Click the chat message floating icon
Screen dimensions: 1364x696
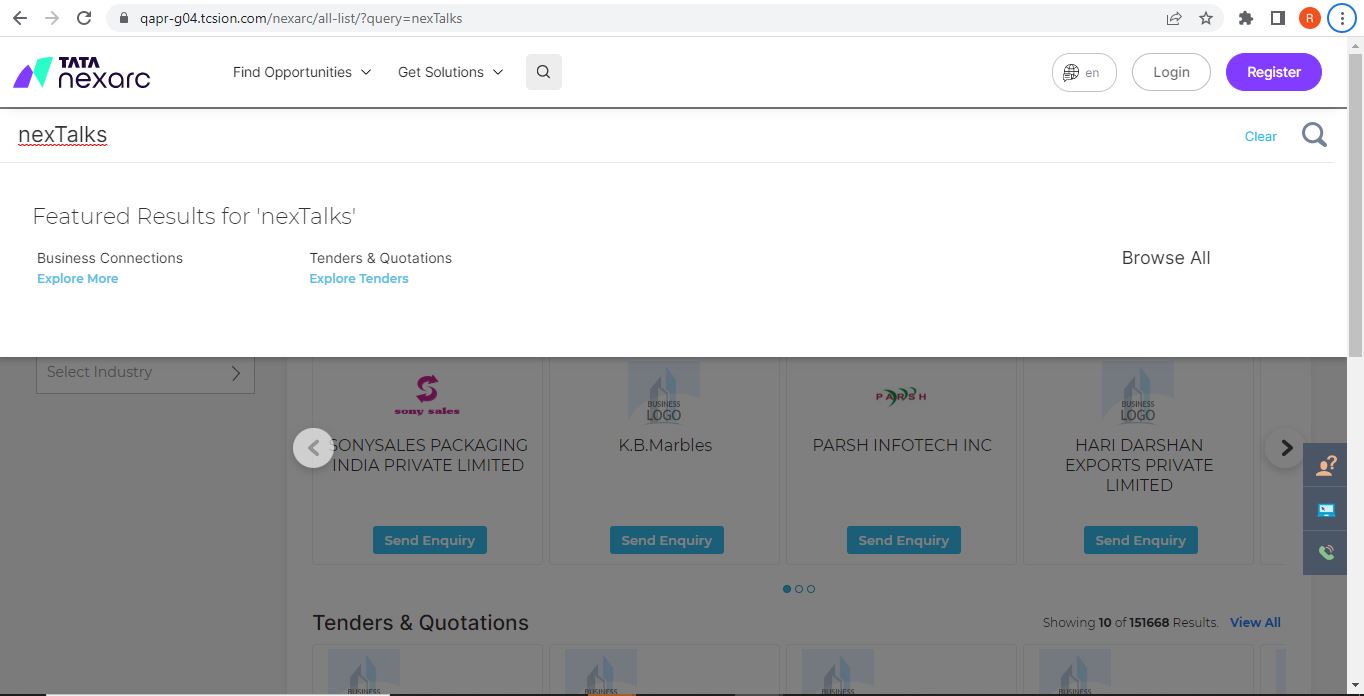click(x=1326, y=510)
